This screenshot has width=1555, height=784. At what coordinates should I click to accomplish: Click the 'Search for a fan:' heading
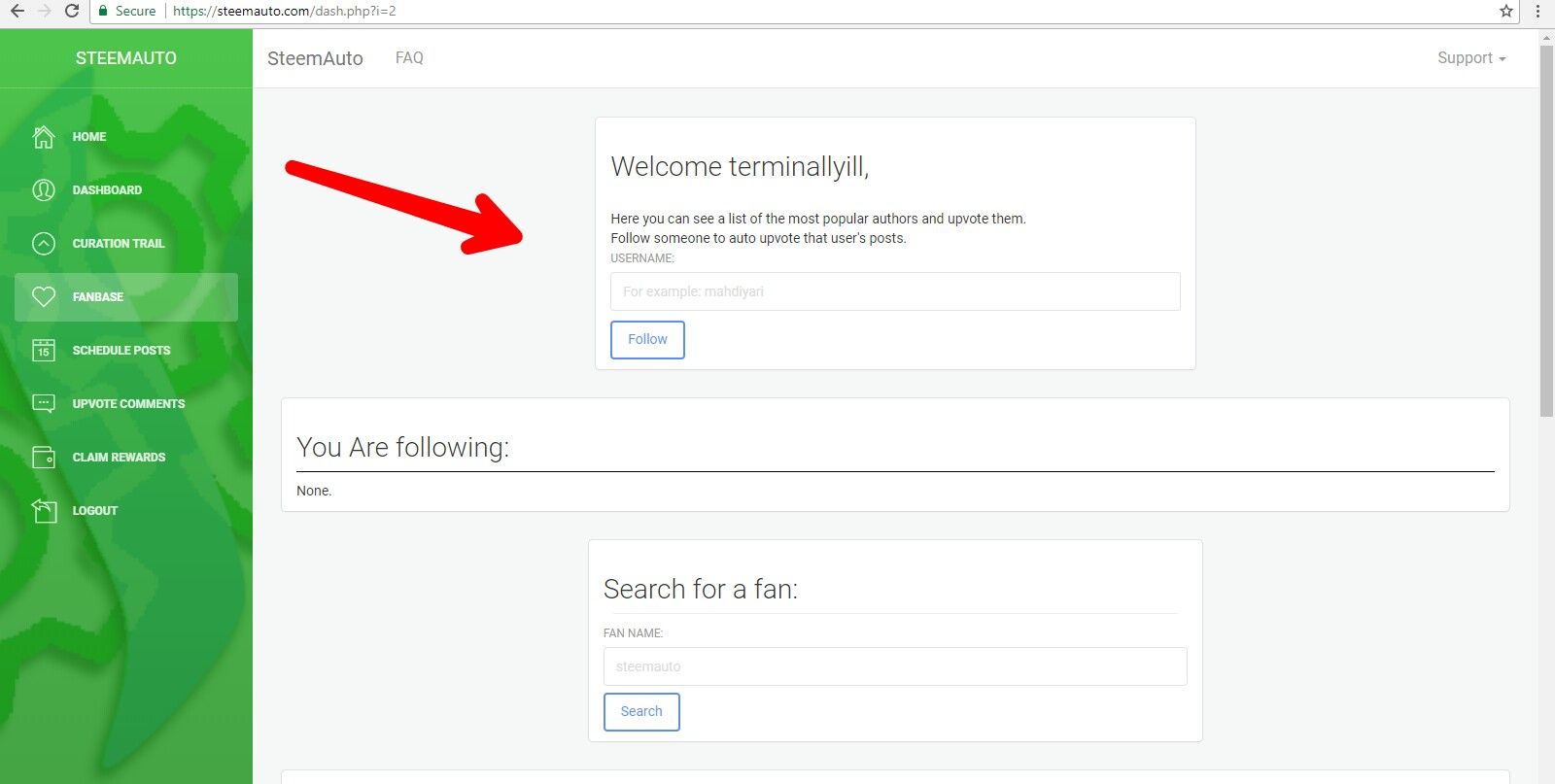point(701,589)
